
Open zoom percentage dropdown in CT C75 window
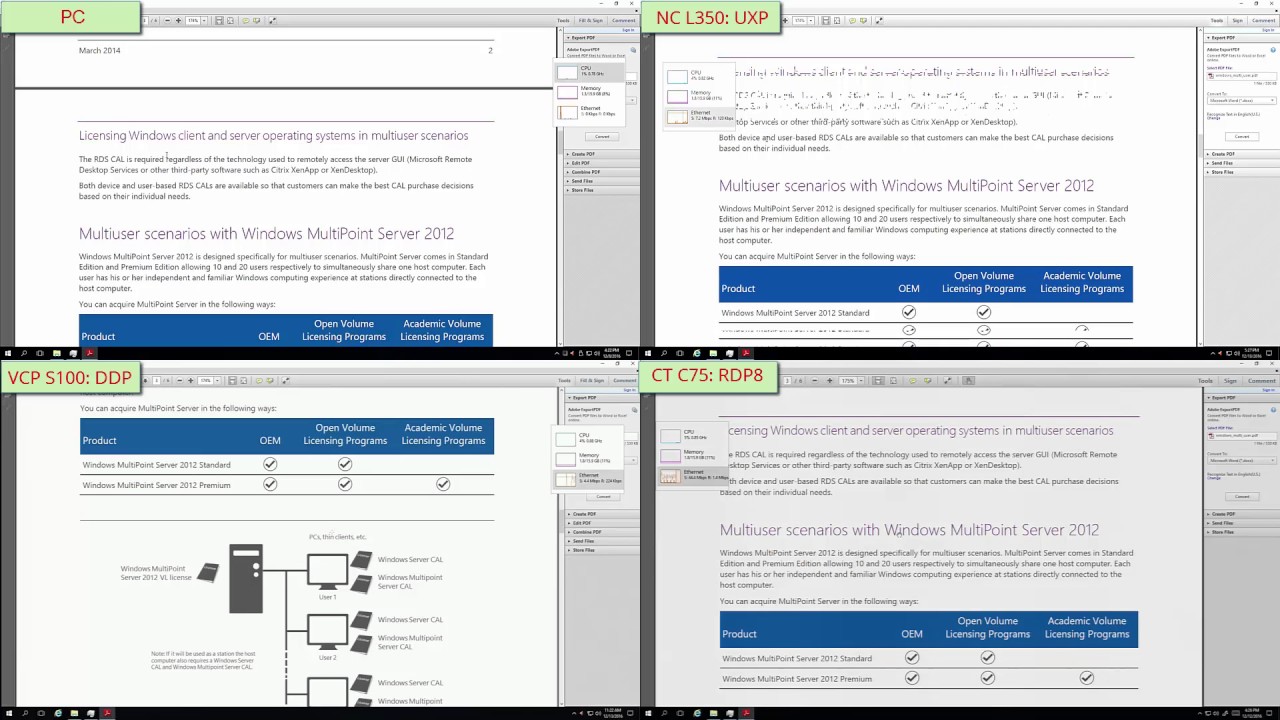pos(861,380)
